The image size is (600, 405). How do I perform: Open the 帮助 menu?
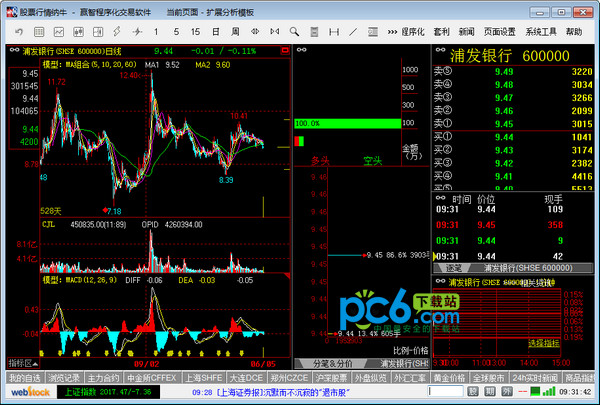[574, 32]
